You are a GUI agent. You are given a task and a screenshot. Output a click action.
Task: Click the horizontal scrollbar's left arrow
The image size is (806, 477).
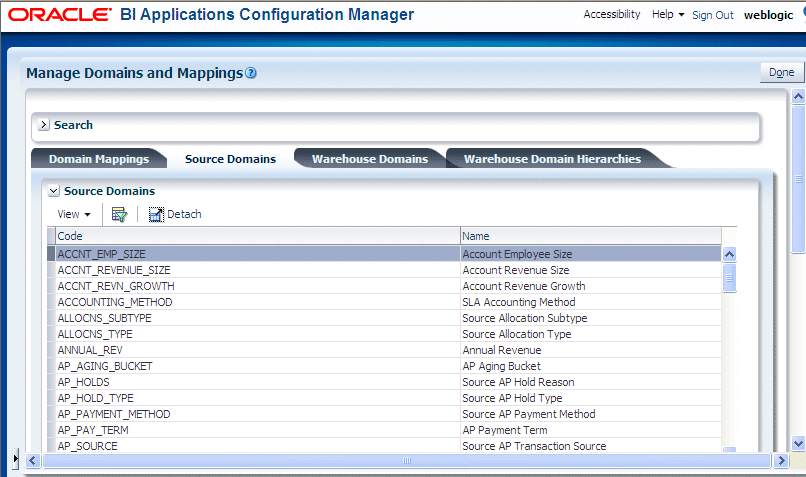(x=33, y=460)
